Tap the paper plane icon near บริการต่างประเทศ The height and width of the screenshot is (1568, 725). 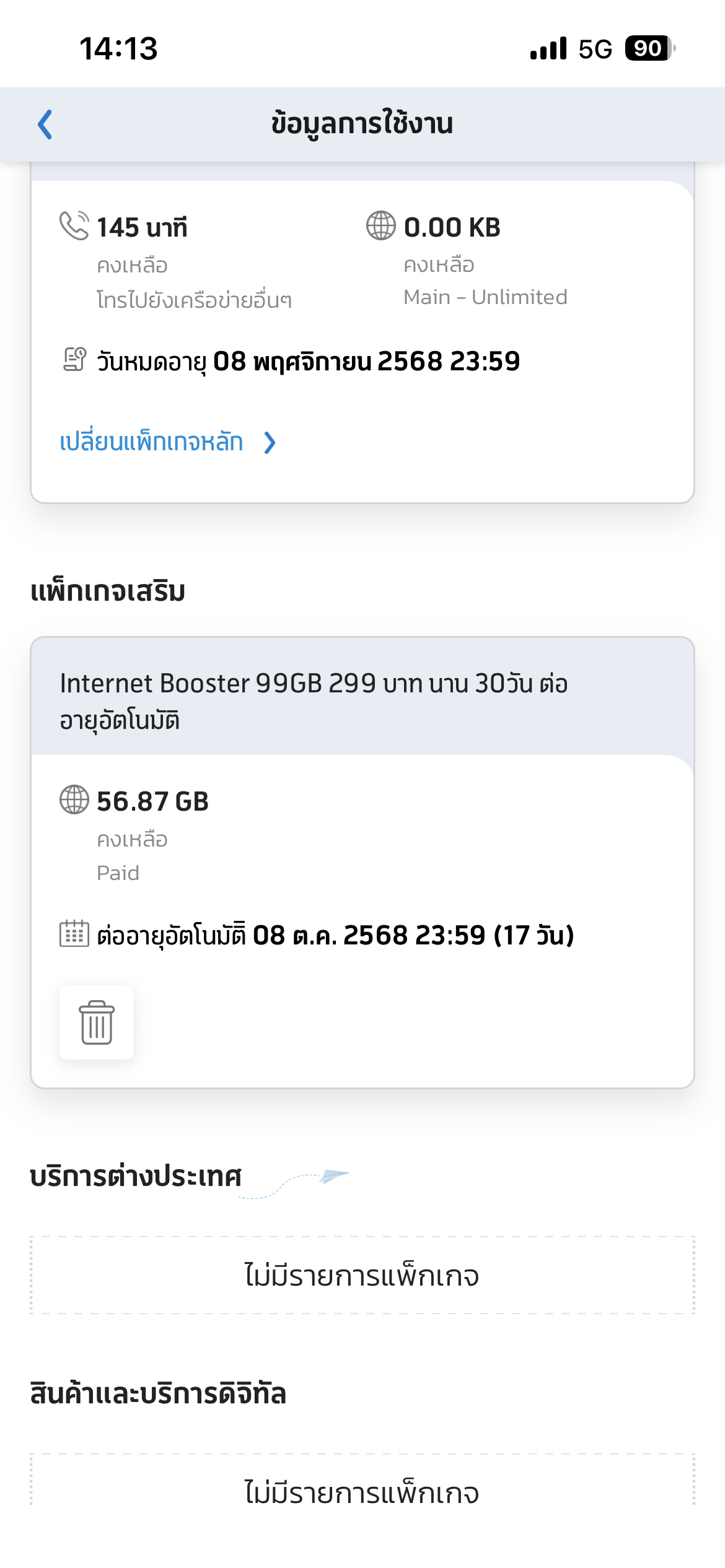point(334,1175)
